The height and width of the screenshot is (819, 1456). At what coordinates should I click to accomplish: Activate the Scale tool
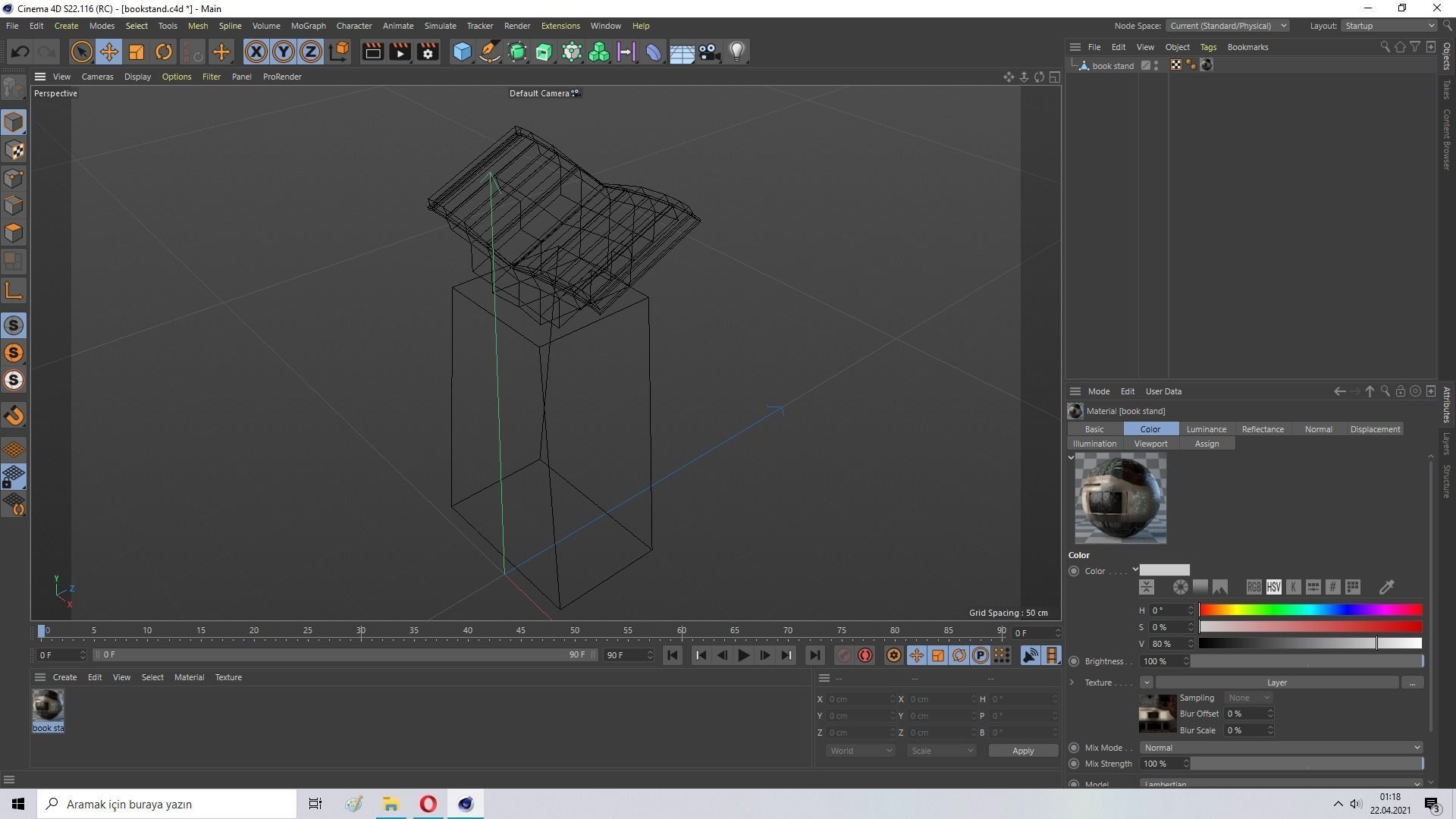[x=136, y=52]
